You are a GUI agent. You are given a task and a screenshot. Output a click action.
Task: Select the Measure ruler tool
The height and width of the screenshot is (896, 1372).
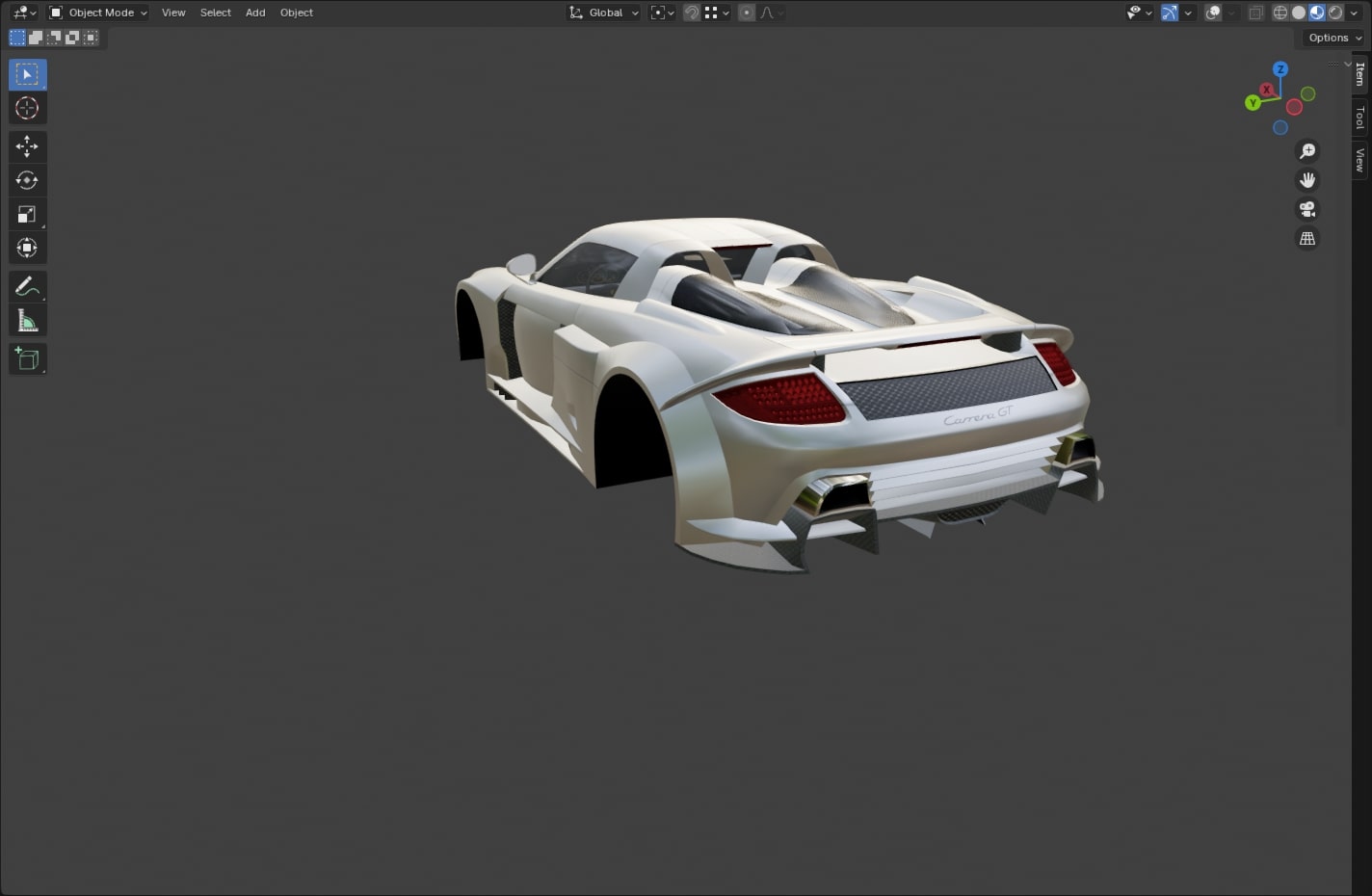[x=27, y=320]
